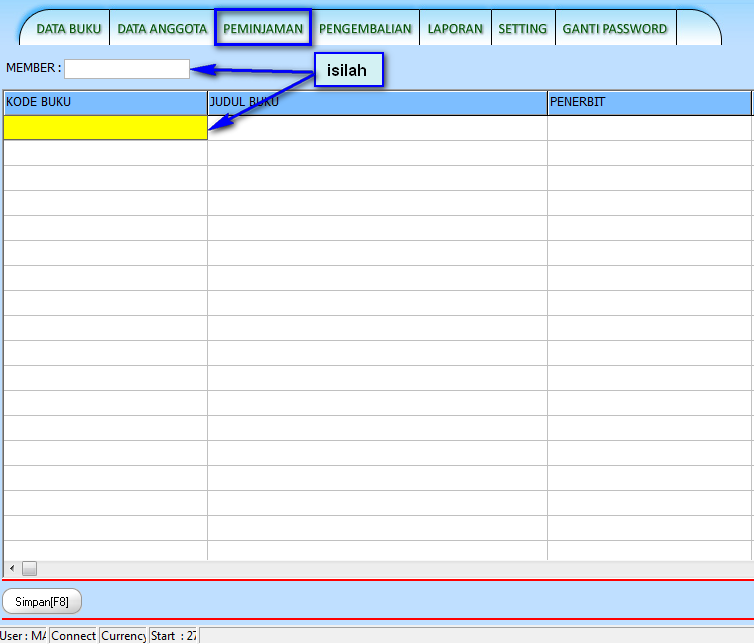Click the JUDUL BUKU column header
Image resolution: width=754 pixels, height=644 pixels.
[377, 102]
